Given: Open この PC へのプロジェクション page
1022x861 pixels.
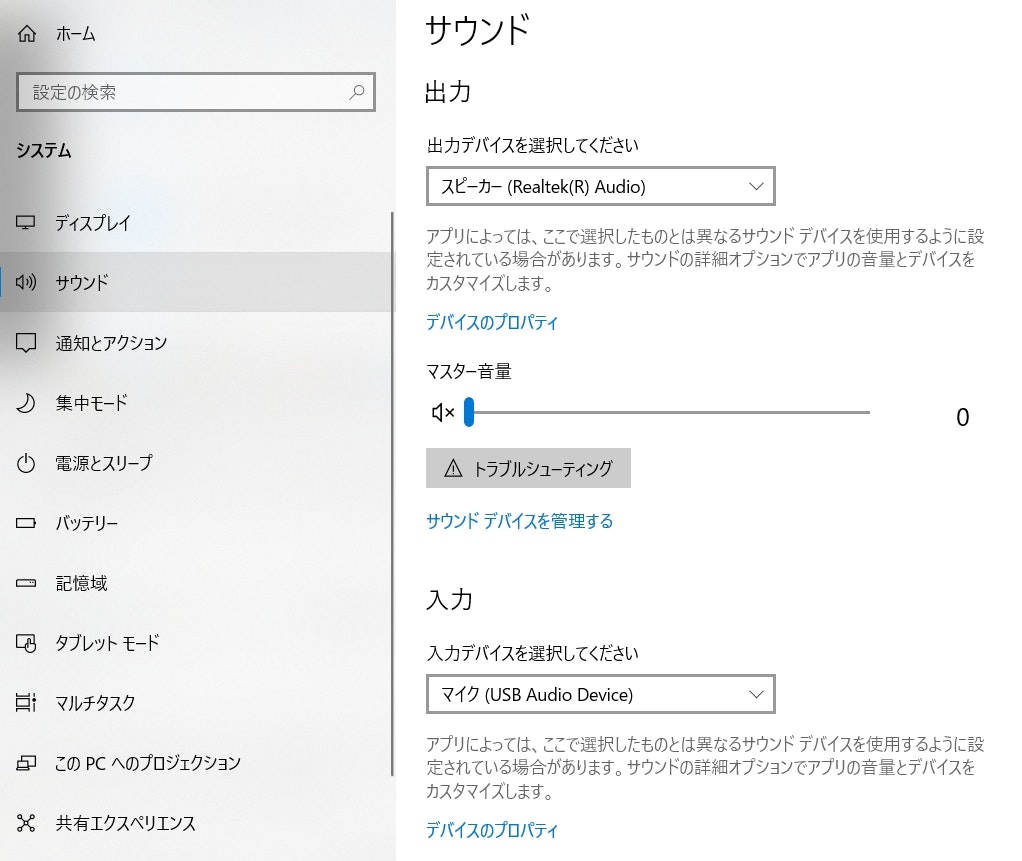Looking at the screenshot, I should click(x=196, y=763).
